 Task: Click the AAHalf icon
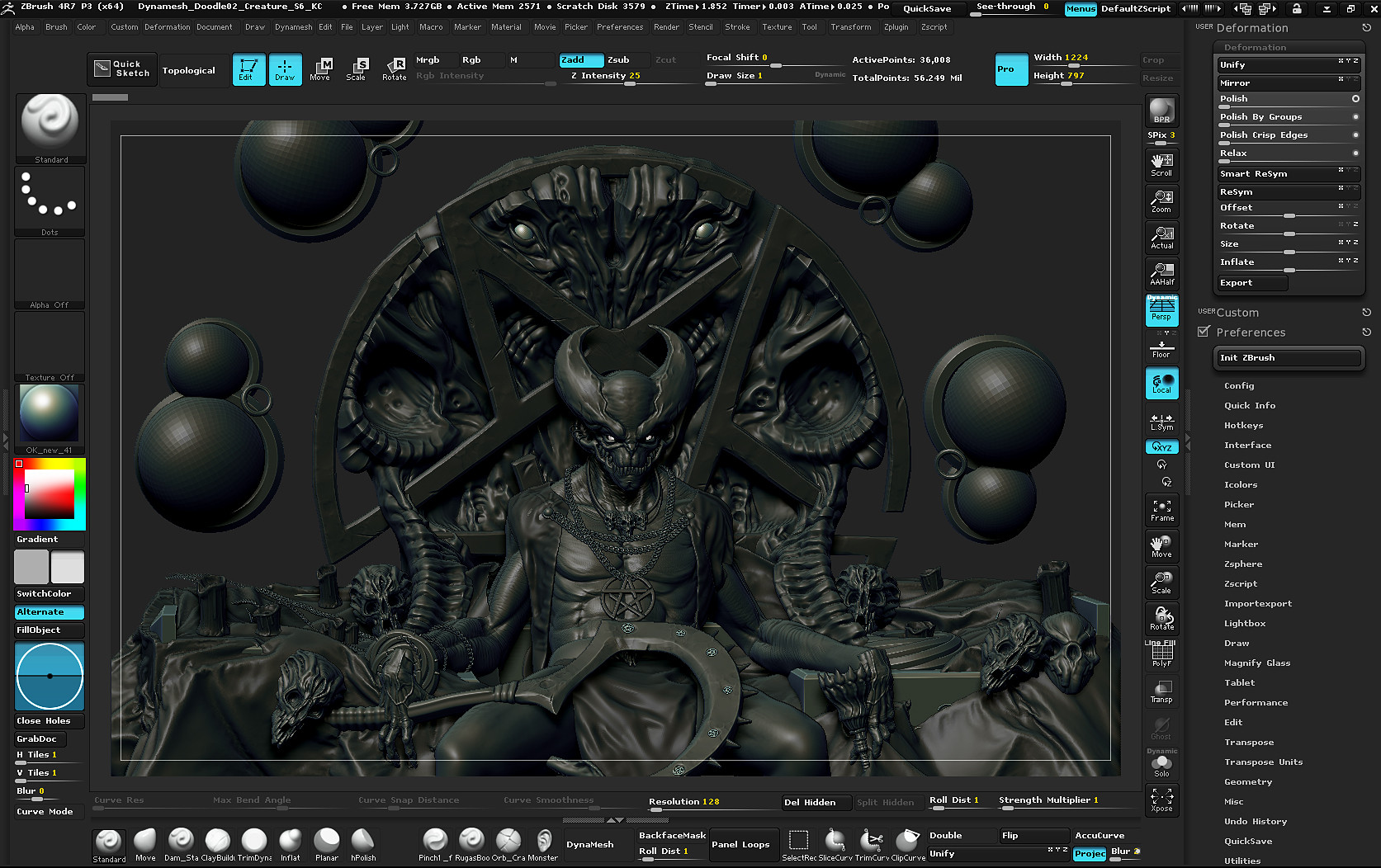coord(1161,273)
